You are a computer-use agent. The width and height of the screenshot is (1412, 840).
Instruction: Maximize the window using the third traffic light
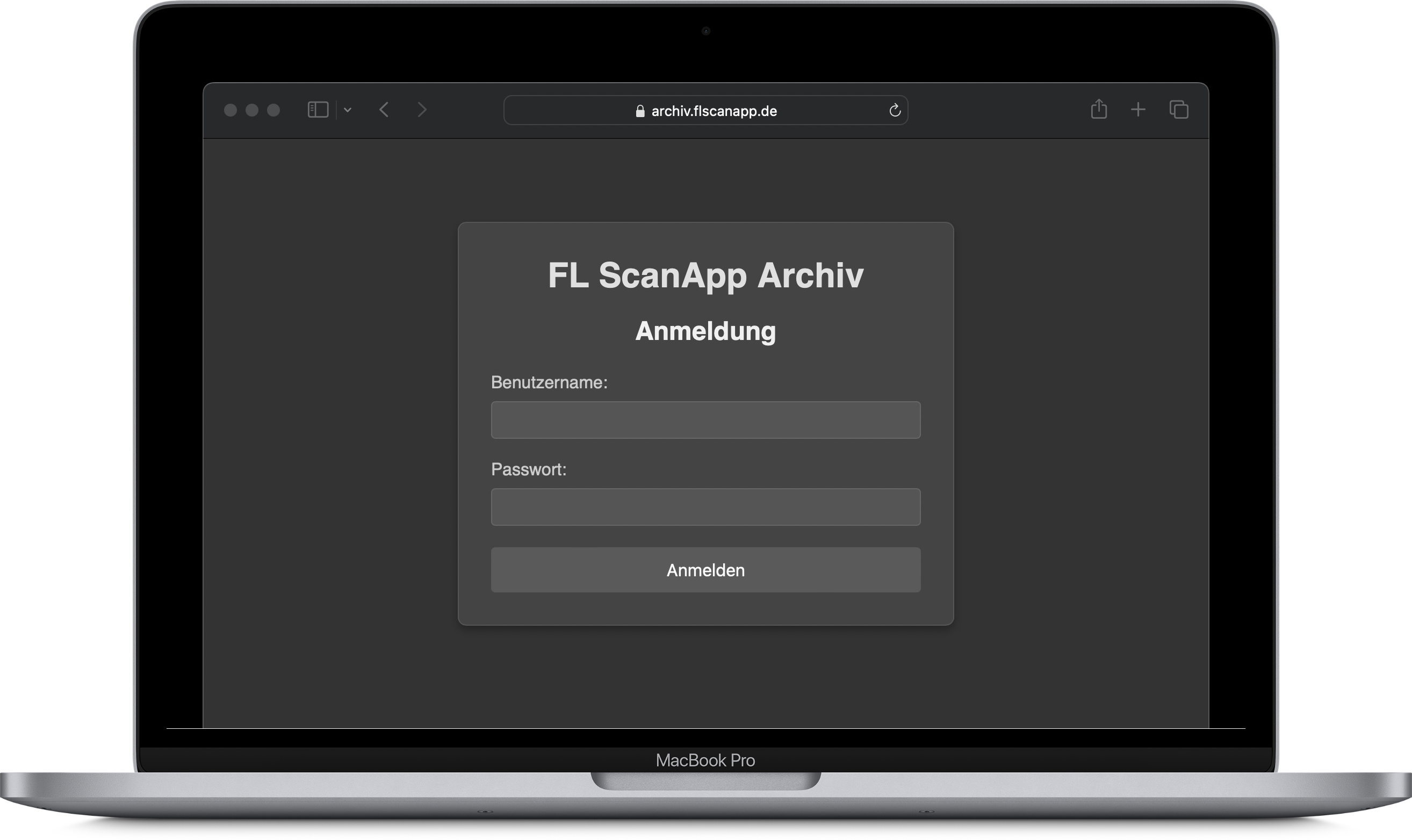(273, 110)
